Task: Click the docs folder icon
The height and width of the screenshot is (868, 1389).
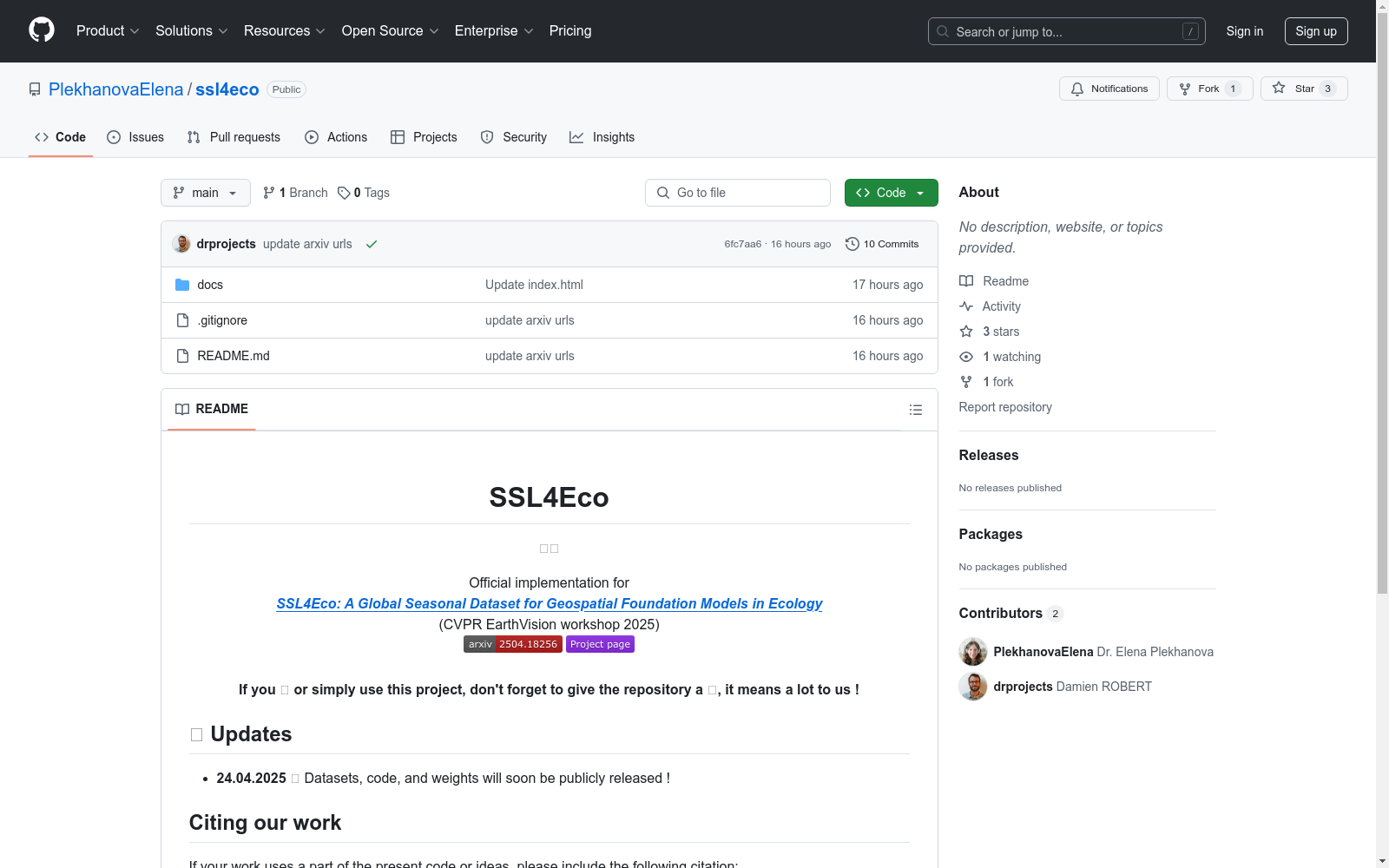Action: point(182,285)
